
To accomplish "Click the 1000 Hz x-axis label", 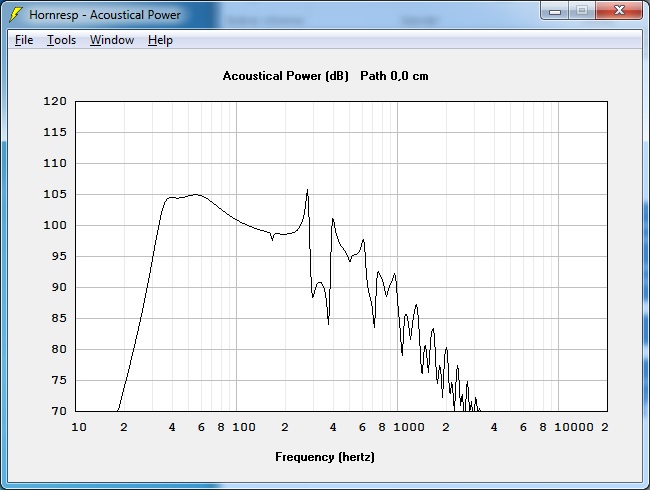I will 409,427.
